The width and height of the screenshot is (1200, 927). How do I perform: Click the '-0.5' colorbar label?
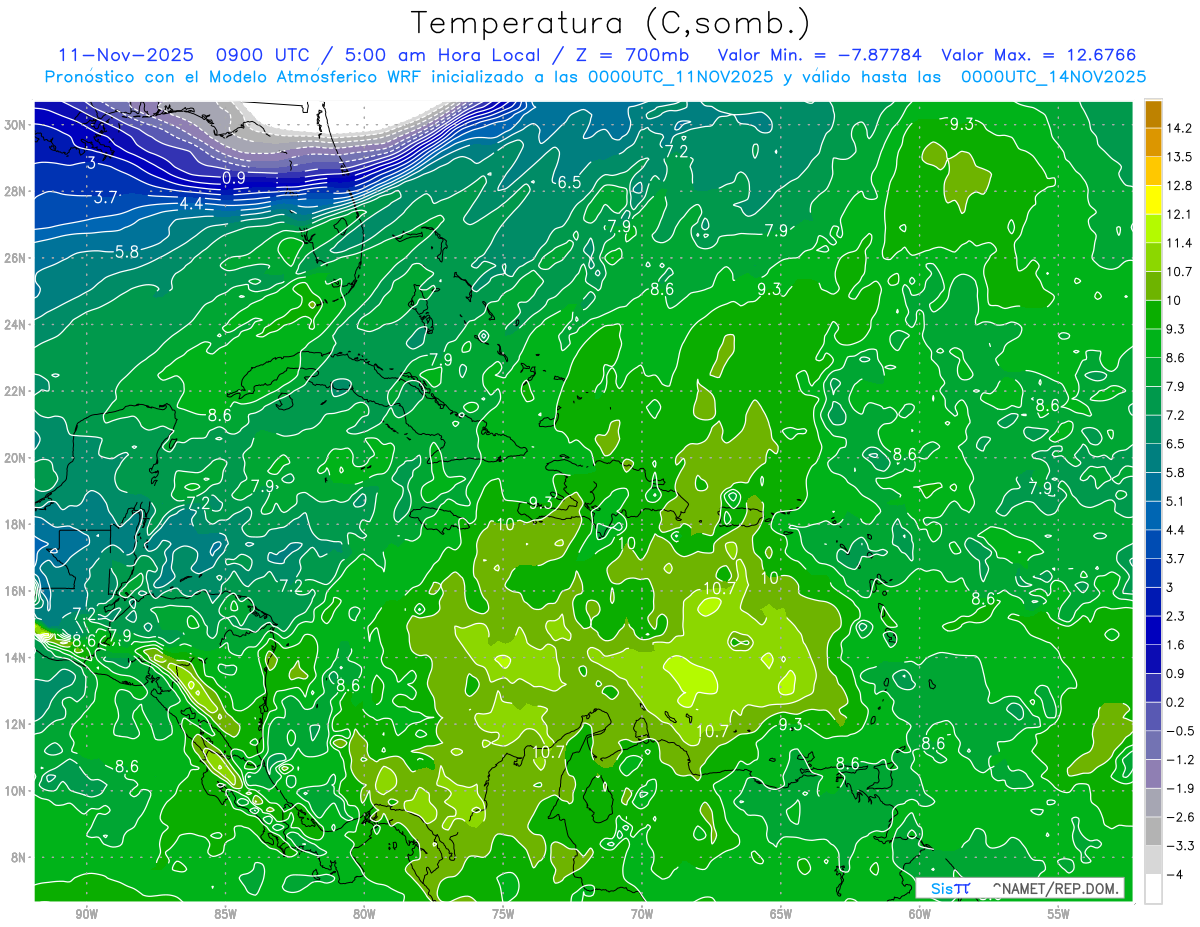[x=1180, y=731]
